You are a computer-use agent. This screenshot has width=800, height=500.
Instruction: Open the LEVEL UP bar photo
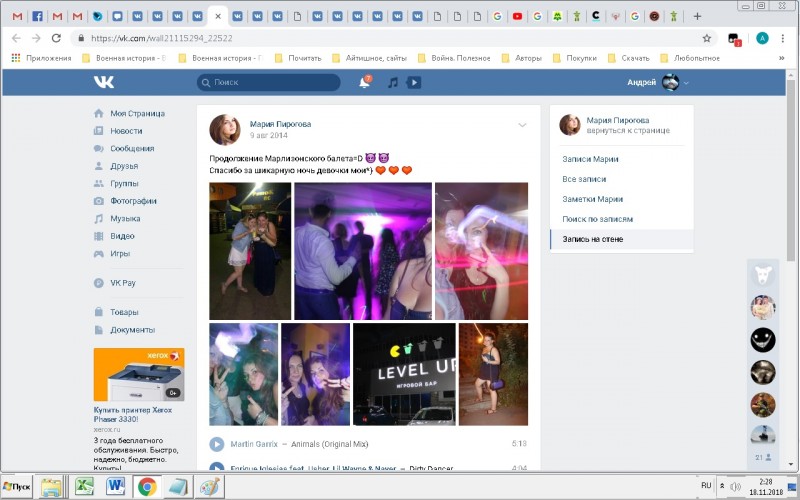tap(404, 374)
